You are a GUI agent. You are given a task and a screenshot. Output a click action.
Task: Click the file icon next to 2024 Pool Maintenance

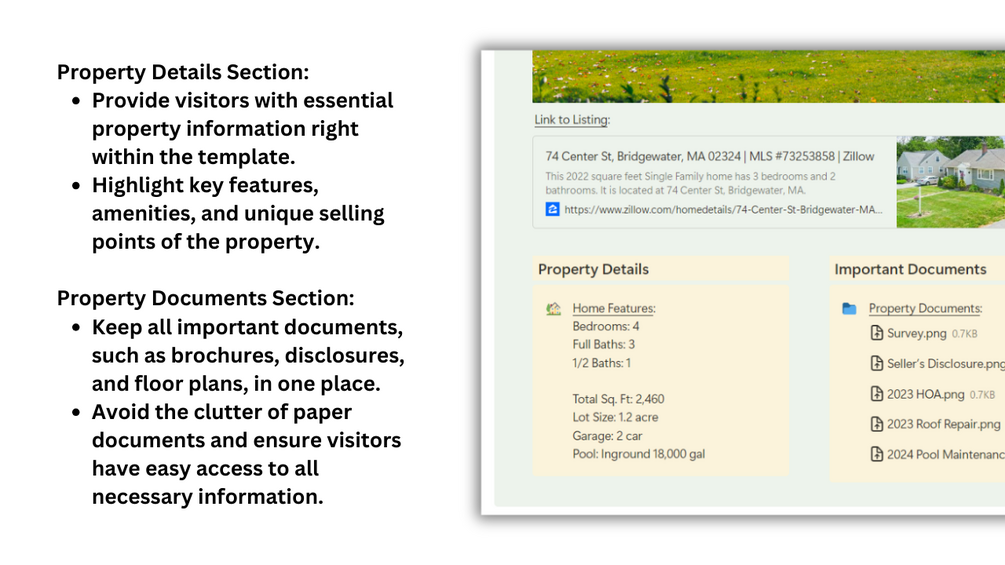[876, 454]
